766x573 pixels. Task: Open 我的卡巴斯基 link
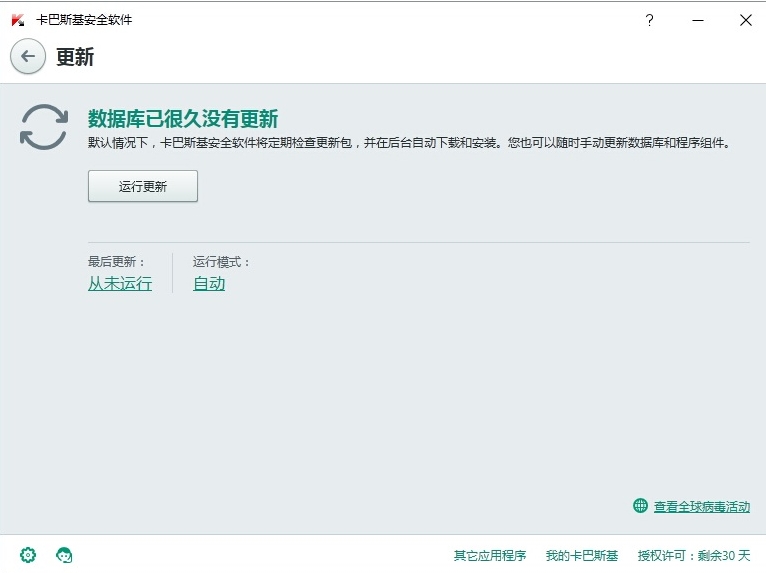(582, 555)
